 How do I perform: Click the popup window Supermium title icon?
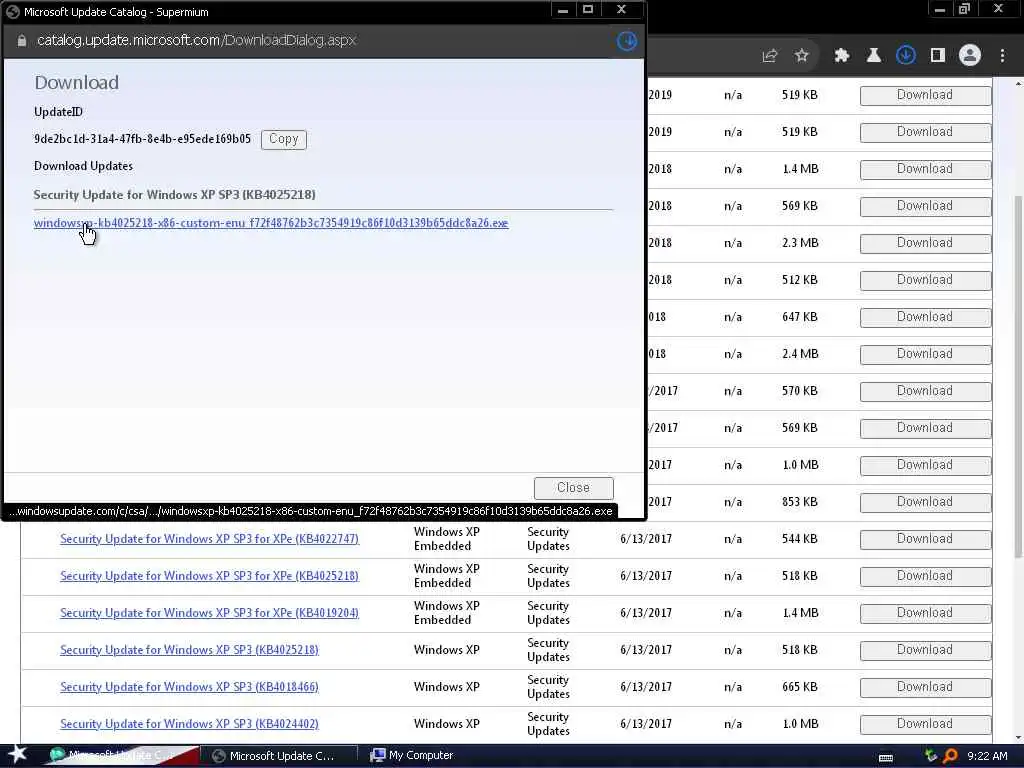click(x=12, y=12)
